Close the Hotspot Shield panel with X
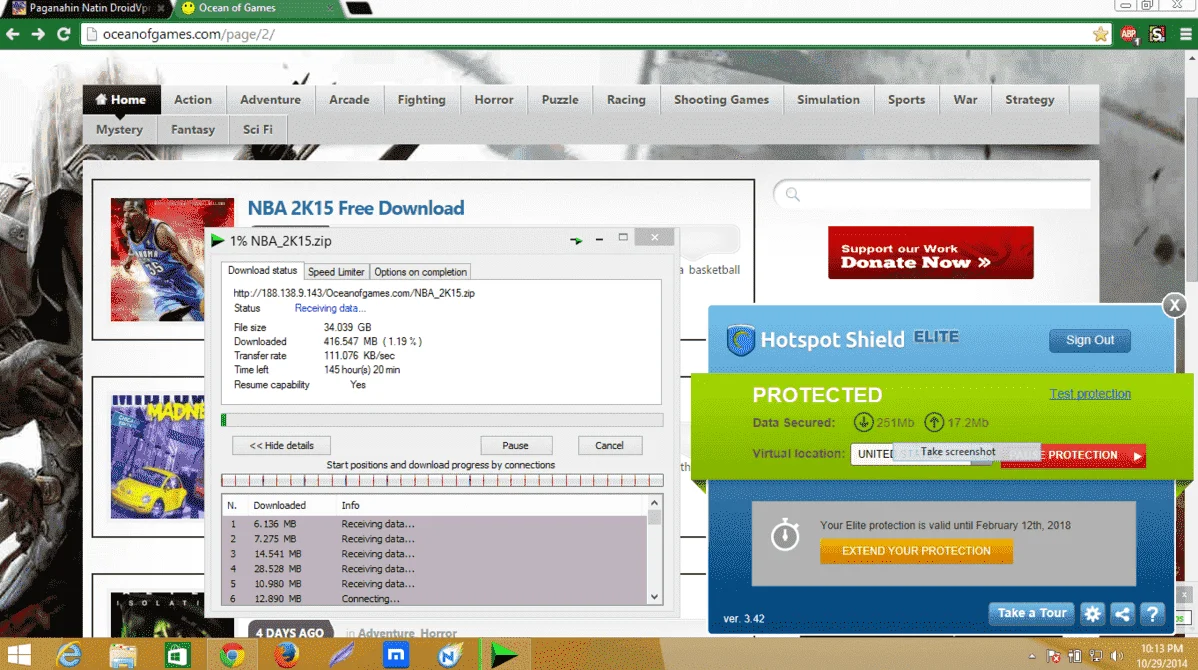The image size is (1198, 670). click(1174, 306)
